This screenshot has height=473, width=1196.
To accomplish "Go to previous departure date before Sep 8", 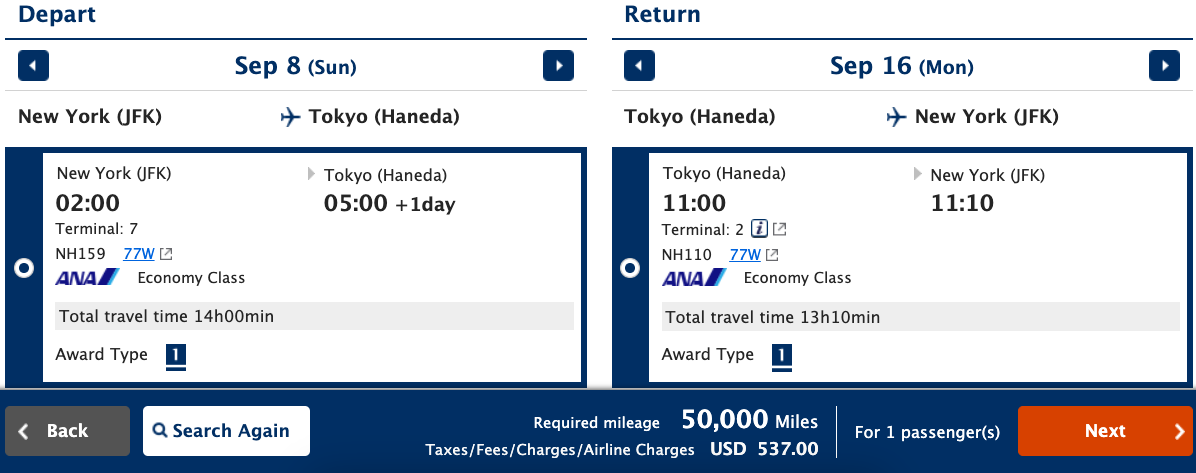I will pos(34,66).
